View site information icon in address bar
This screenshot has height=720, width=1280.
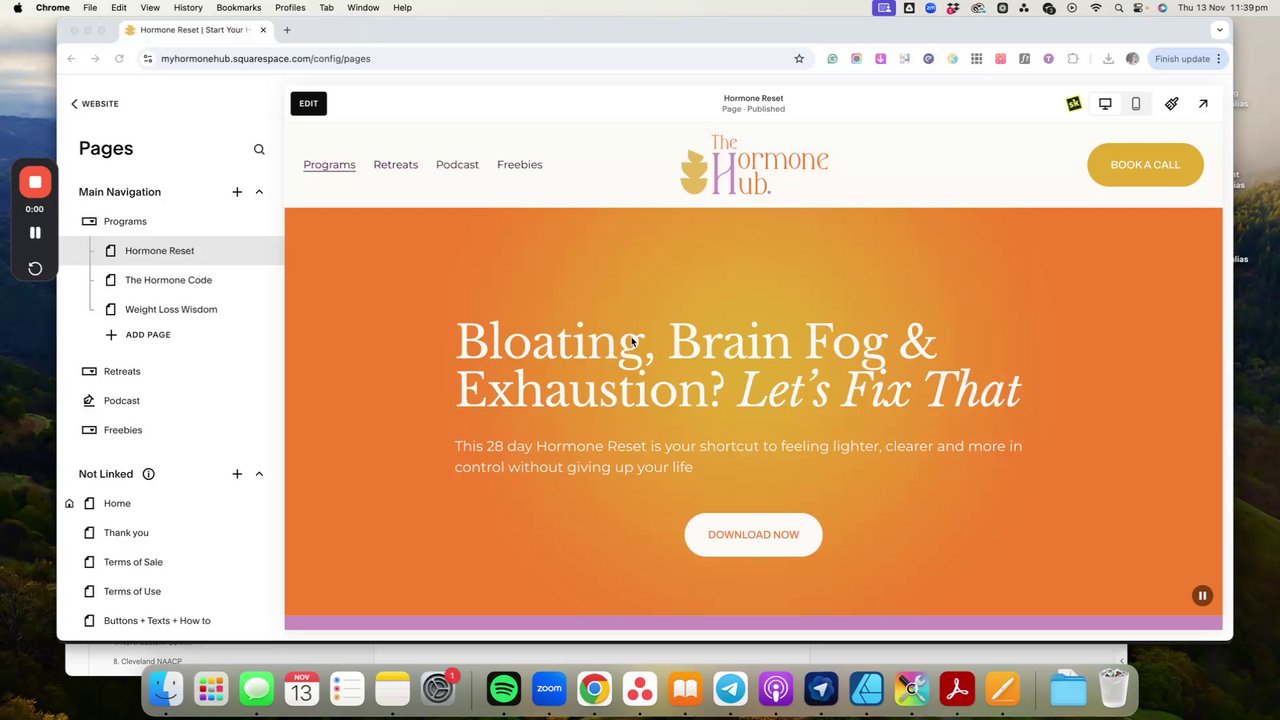click(148, 59)
